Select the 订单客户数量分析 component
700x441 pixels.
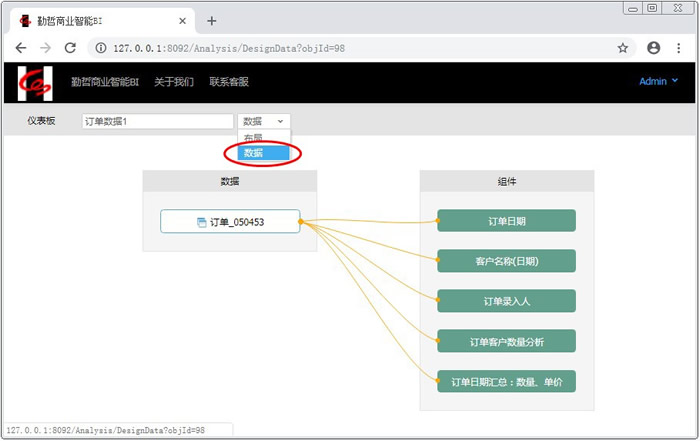[506, 341]
